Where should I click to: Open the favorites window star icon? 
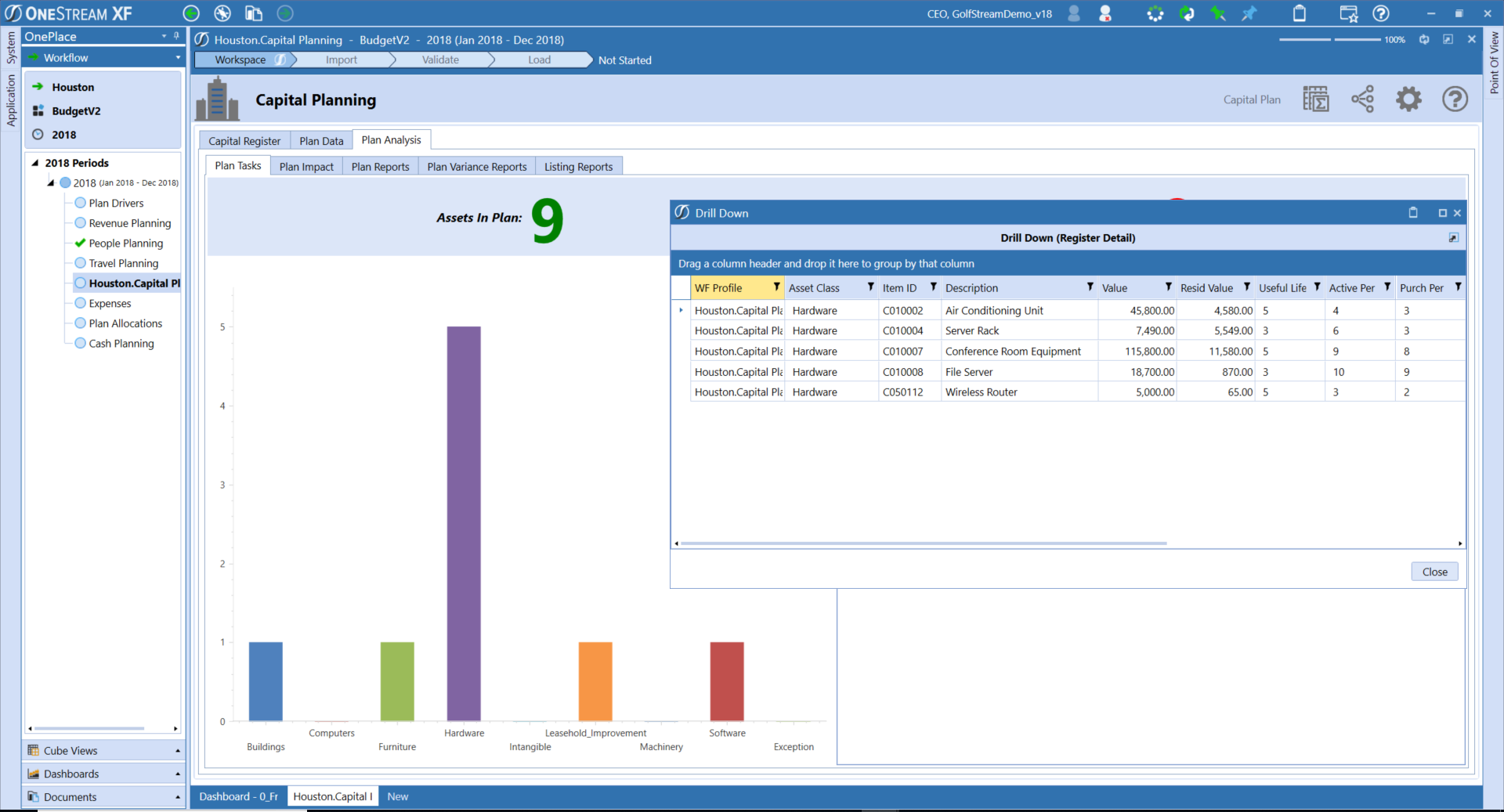1349,13
